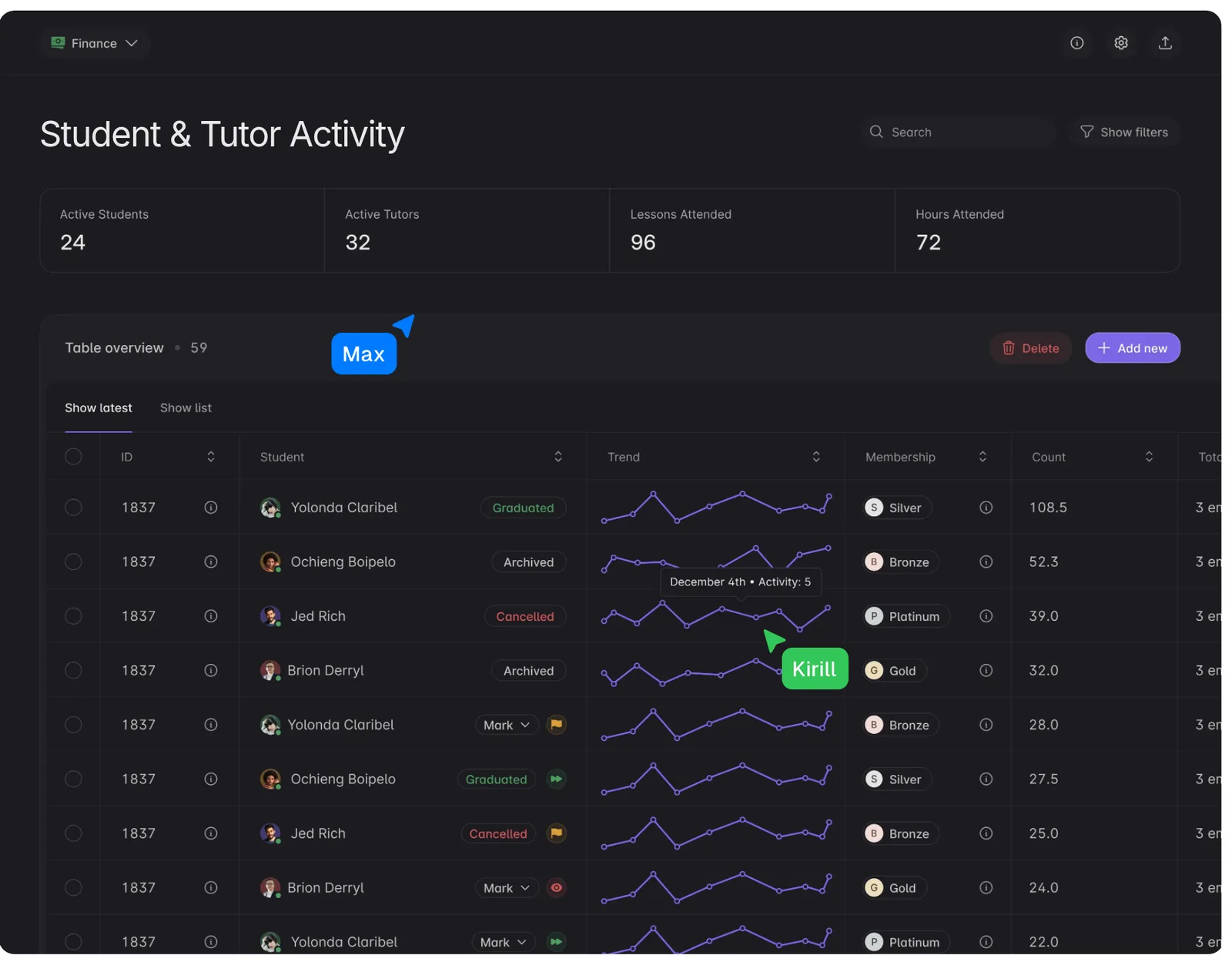The height and width of the screenshot is (962, 1232).
Task: Select row checkbox for Jed Rich 25.0
Action: click(x=73, y=833)
